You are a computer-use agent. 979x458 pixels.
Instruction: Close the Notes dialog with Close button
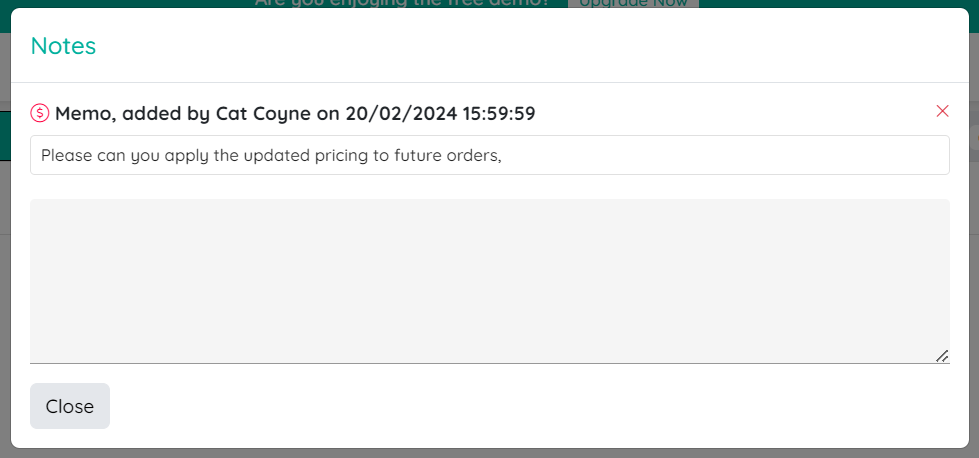70,406
